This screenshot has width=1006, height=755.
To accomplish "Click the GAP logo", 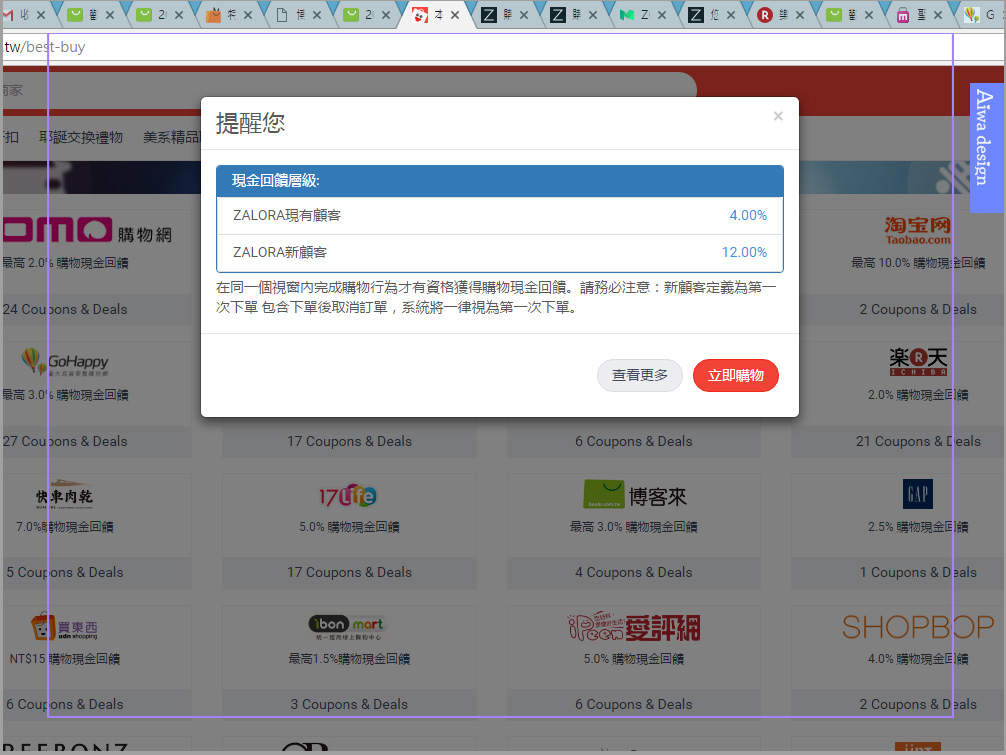I will click(x=917, y=494).
